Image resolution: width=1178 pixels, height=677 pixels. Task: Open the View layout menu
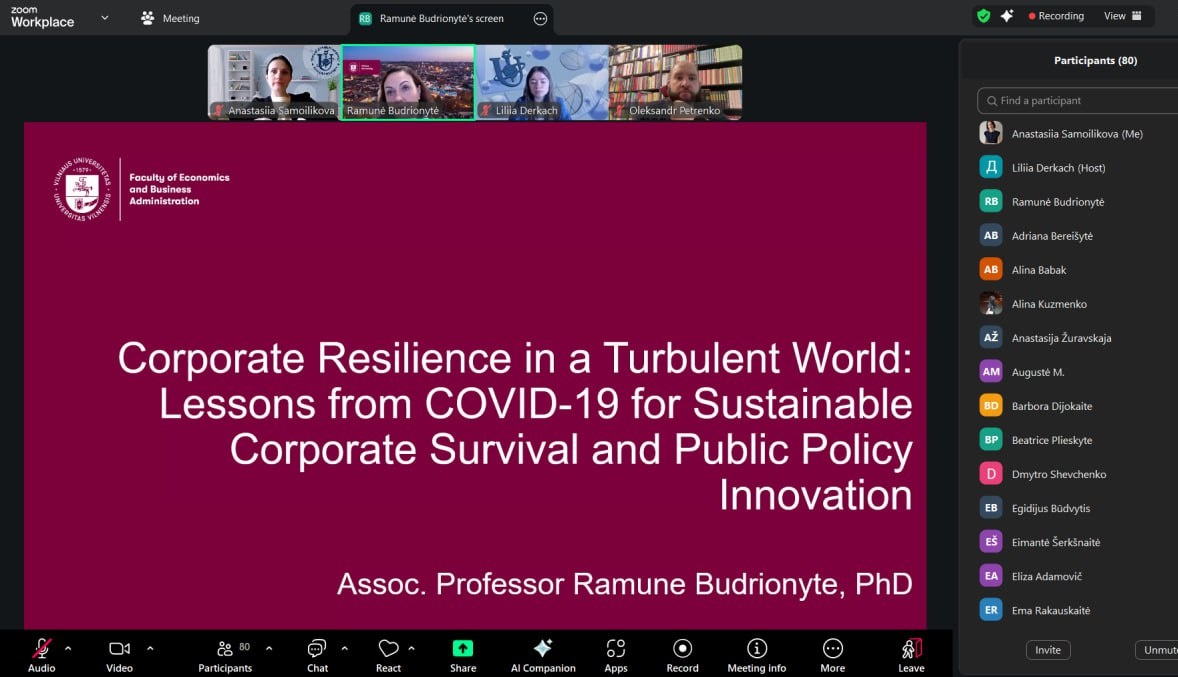[x=1121, y=16]
